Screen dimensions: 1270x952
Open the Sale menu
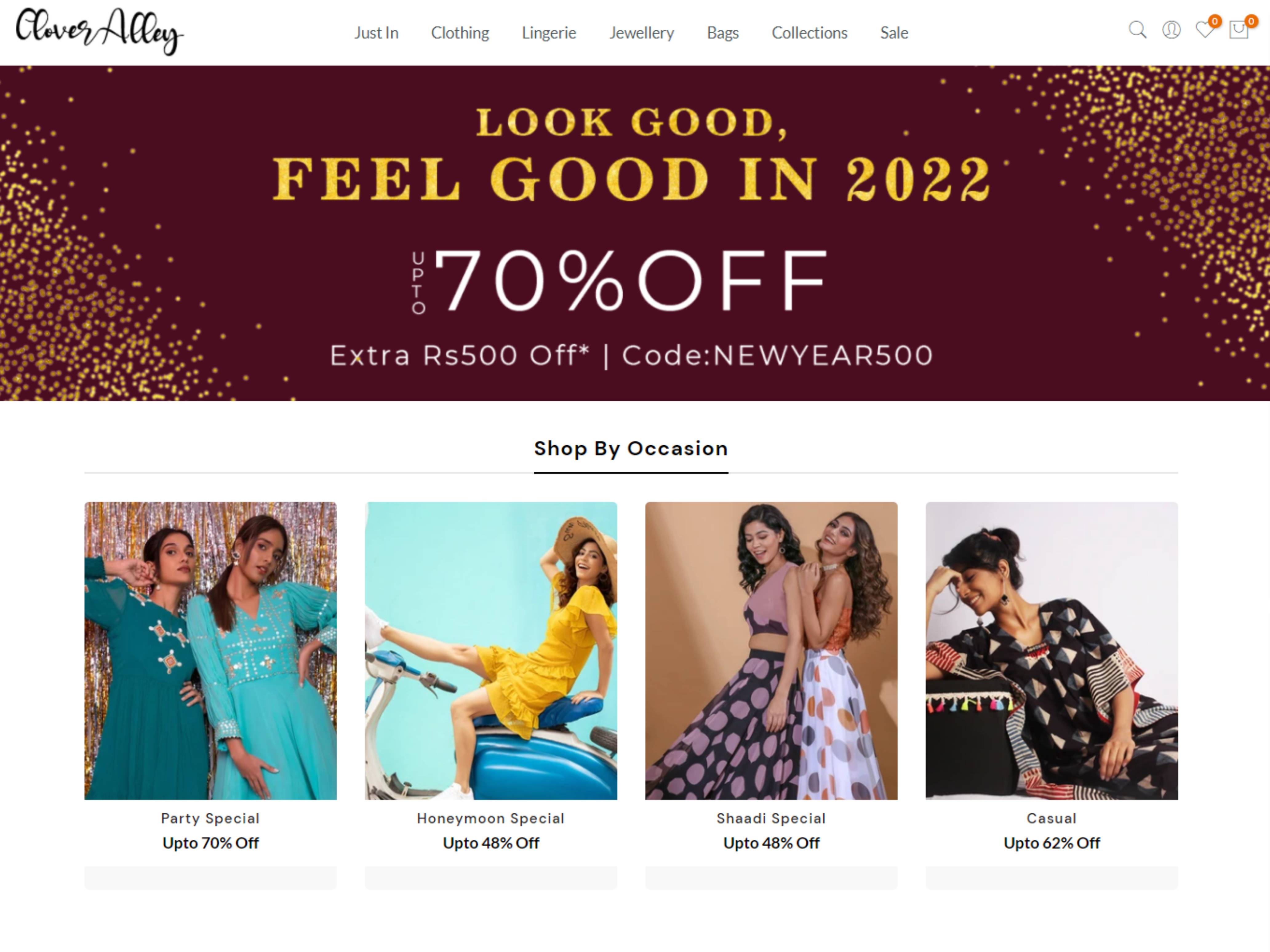click(x=894, y=33)
